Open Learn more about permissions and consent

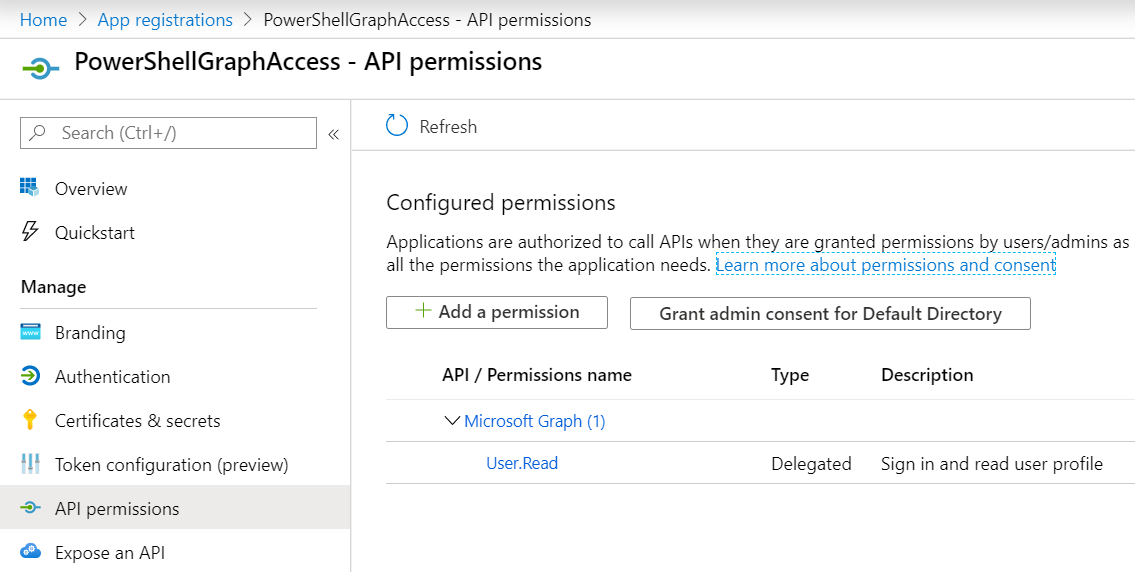[886, 265]
